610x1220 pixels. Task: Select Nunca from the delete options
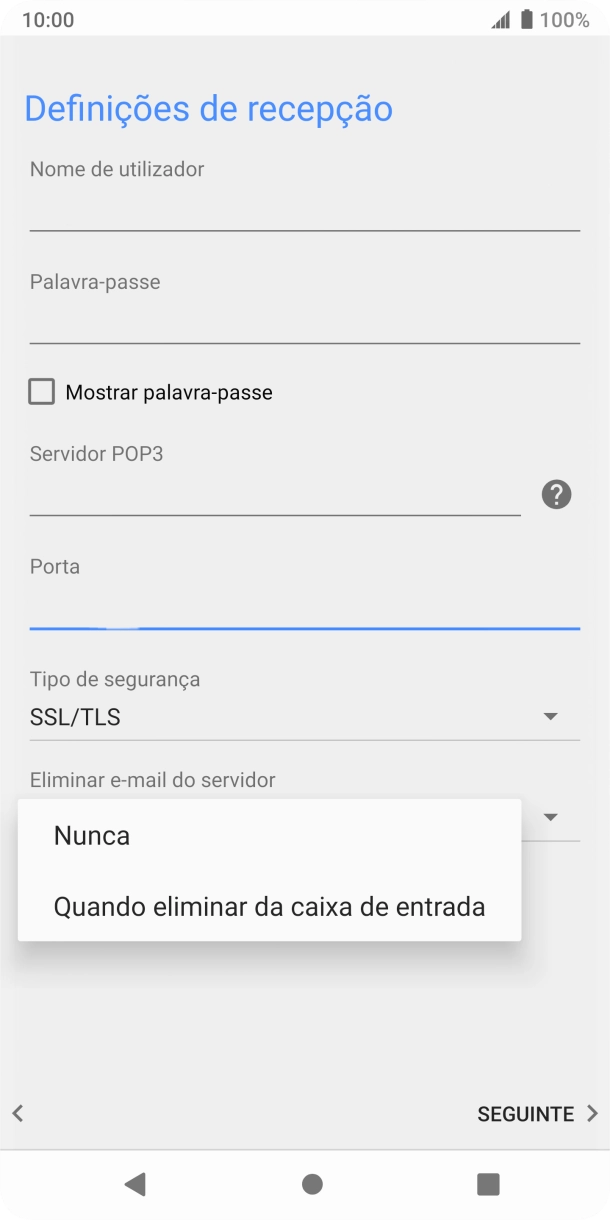[91, 835]
